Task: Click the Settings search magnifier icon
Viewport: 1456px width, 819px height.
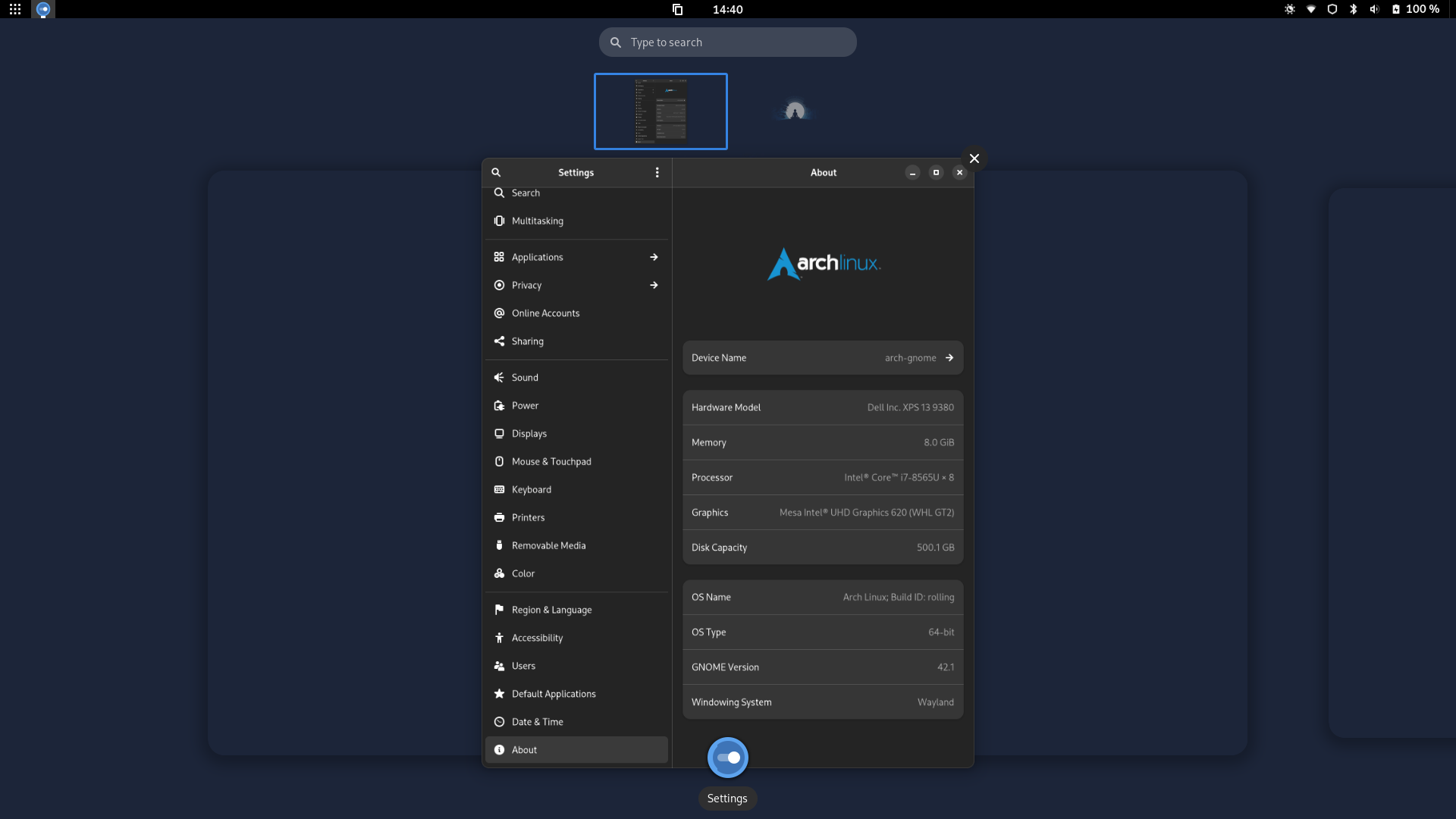Action: 496,173
